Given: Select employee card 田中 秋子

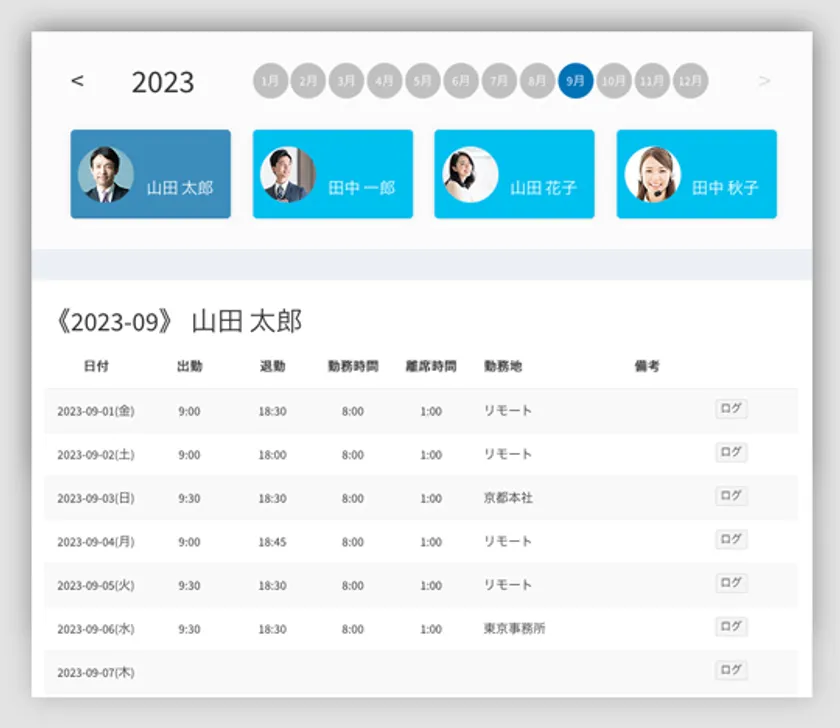Looking at the screenshot, I should [696, 174].
